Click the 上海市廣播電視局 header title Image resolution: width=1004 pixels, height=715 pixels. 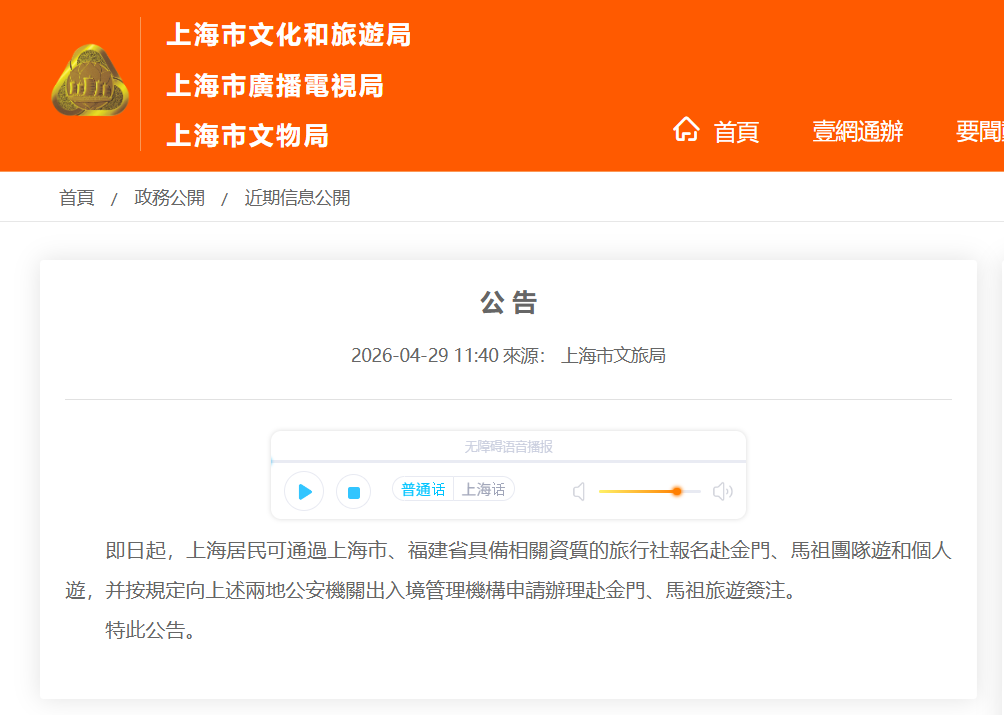point(275,86)
